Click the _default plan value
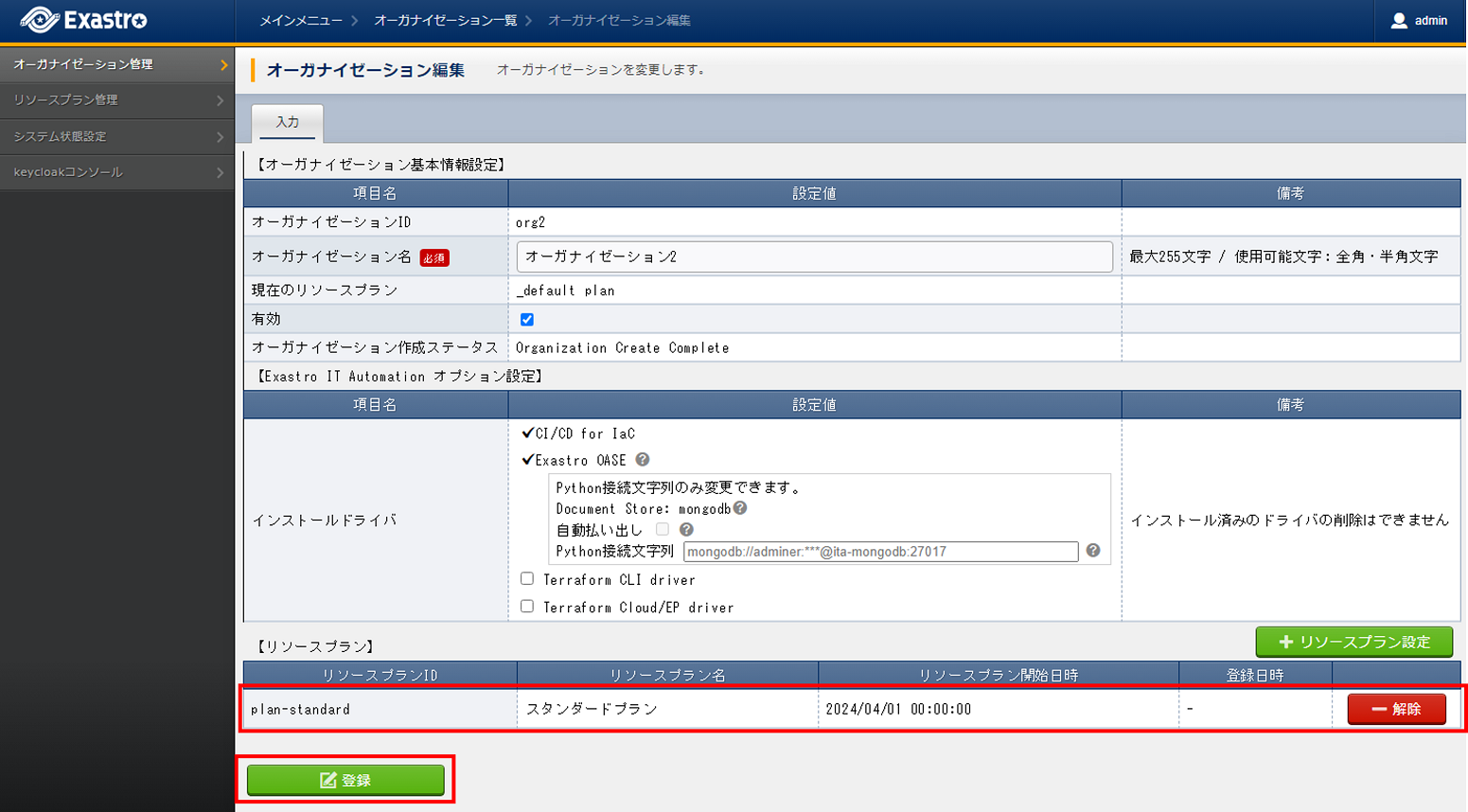This screenshot has height=812, width=1468. tap(566, 291)
